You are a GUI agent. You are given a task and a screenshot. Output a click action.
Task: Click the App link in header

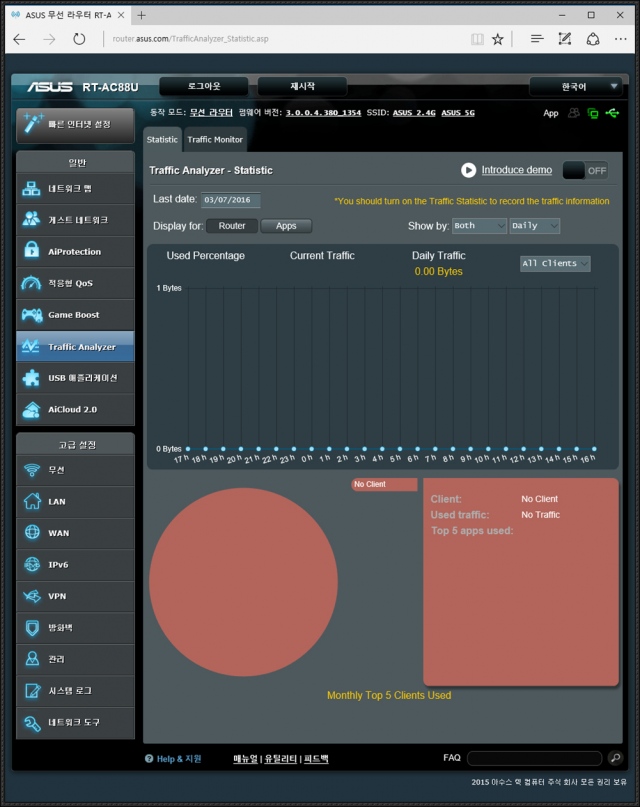click(550, 113)
